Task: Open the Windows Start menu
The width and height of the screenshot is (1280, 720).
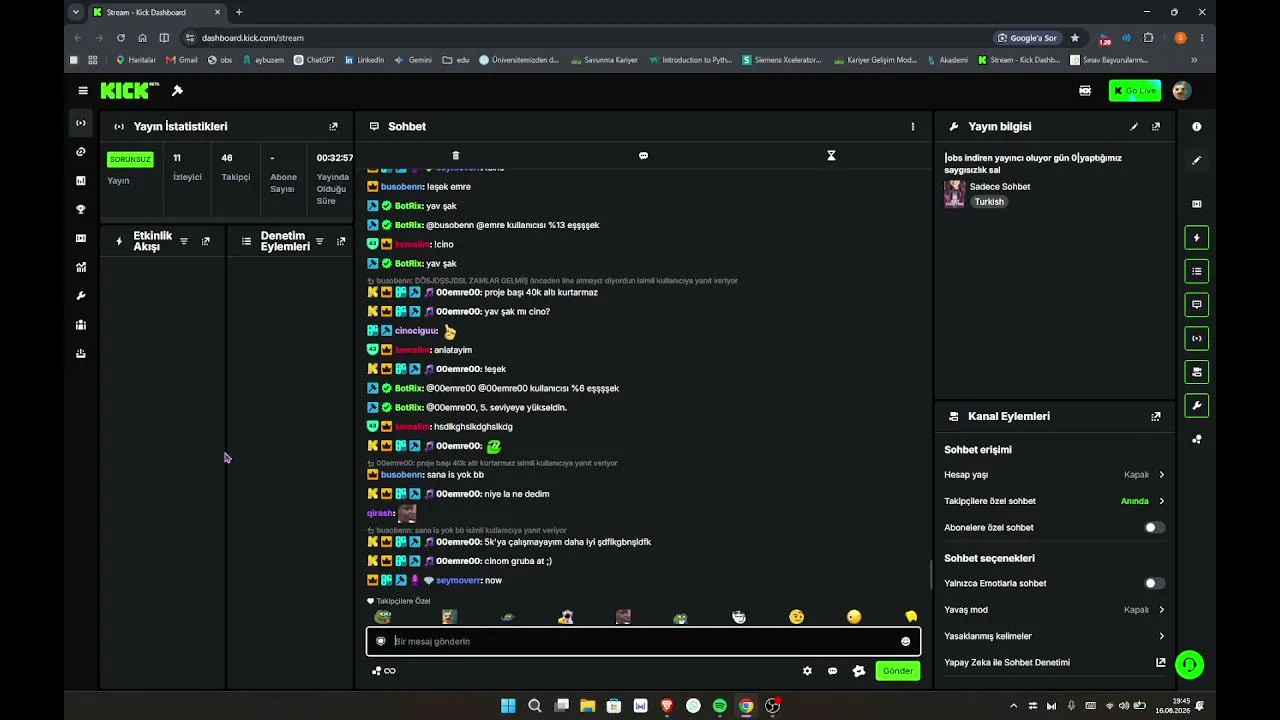Action: pyautogui.click(x=508, y=706)
